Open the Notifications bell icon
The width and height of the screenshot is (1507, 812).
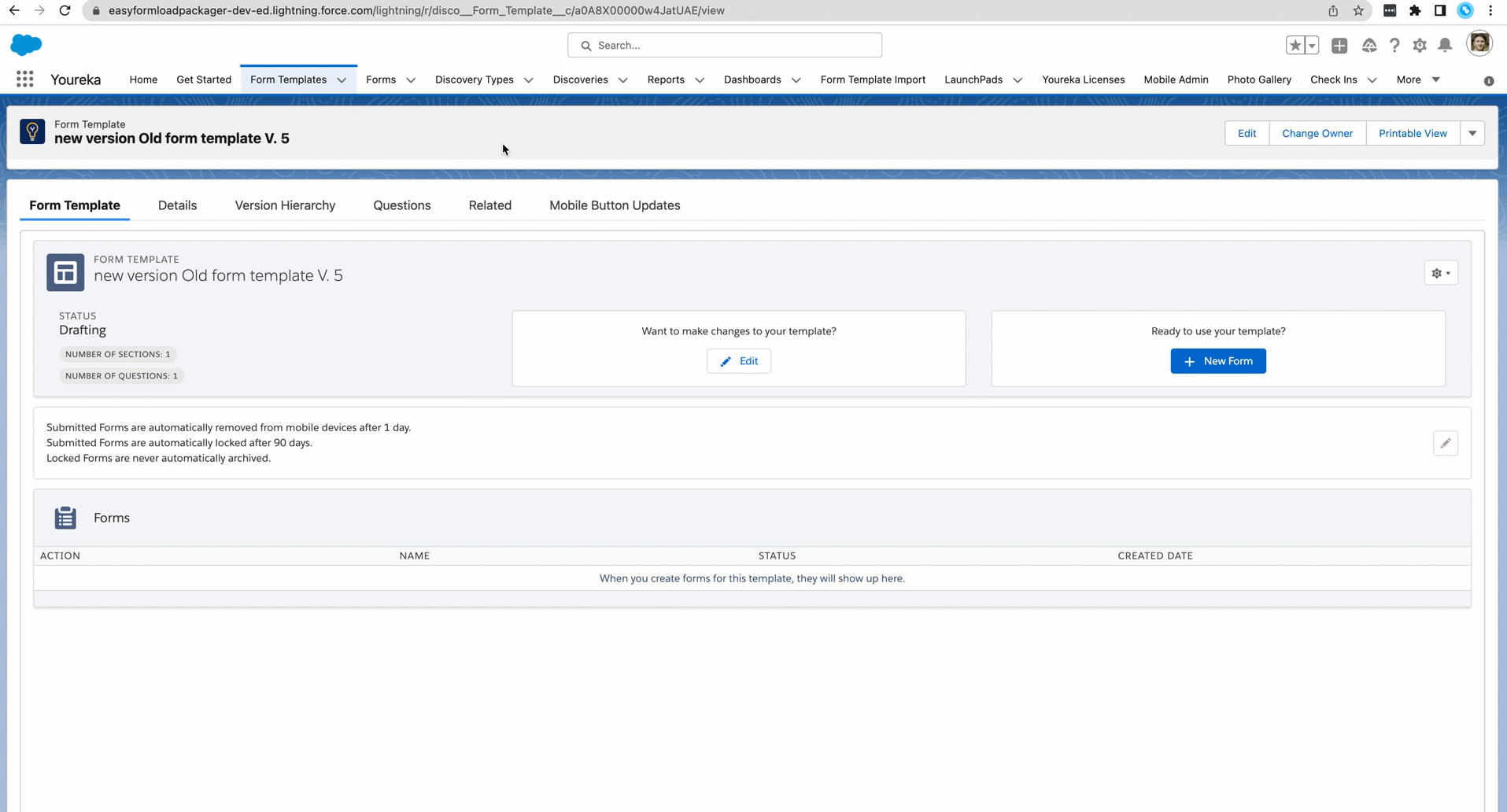[1445, 46]
